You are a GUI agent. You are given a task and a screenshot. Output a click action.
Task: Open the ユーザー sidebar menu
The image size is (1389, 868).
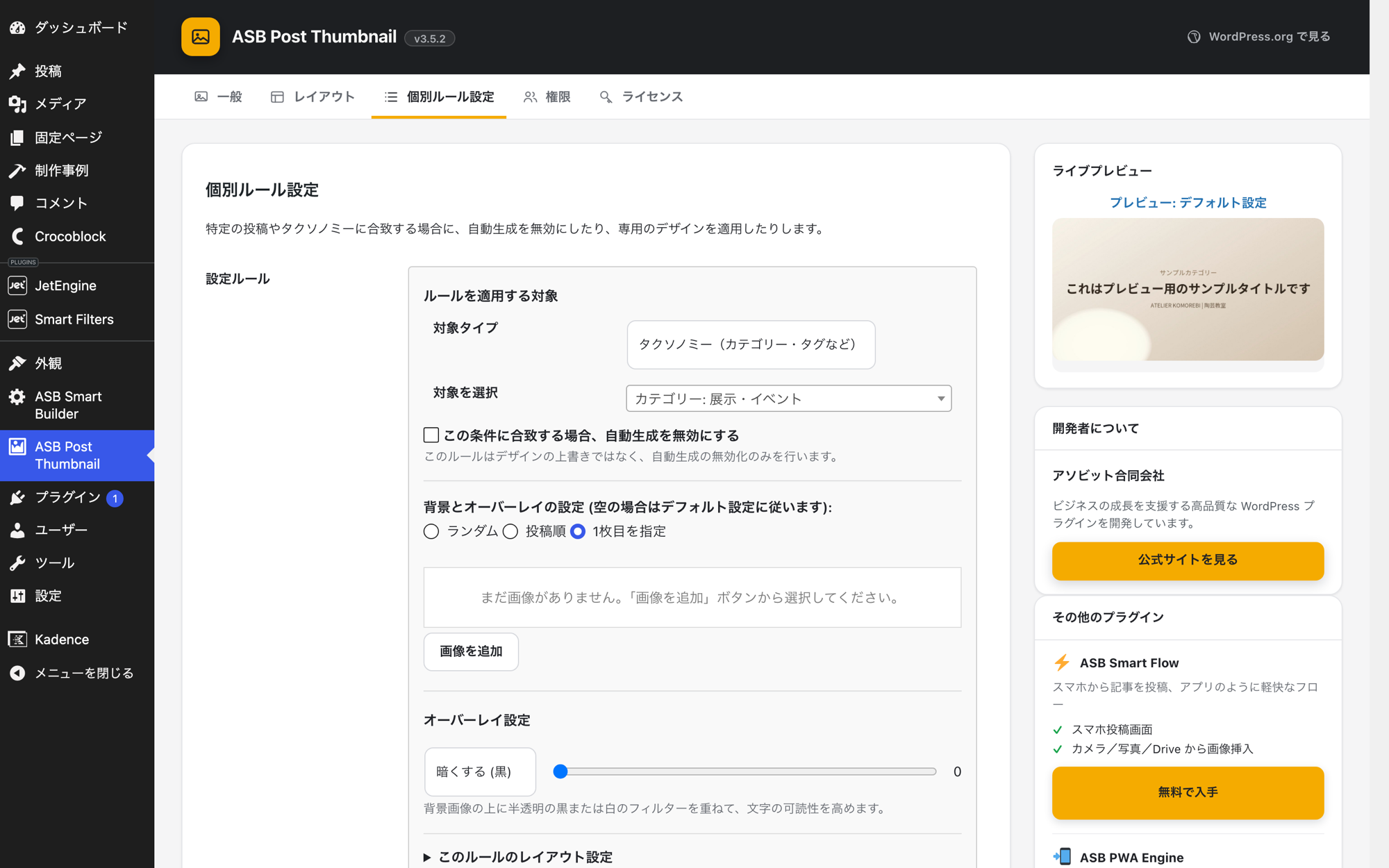(77, 530)
